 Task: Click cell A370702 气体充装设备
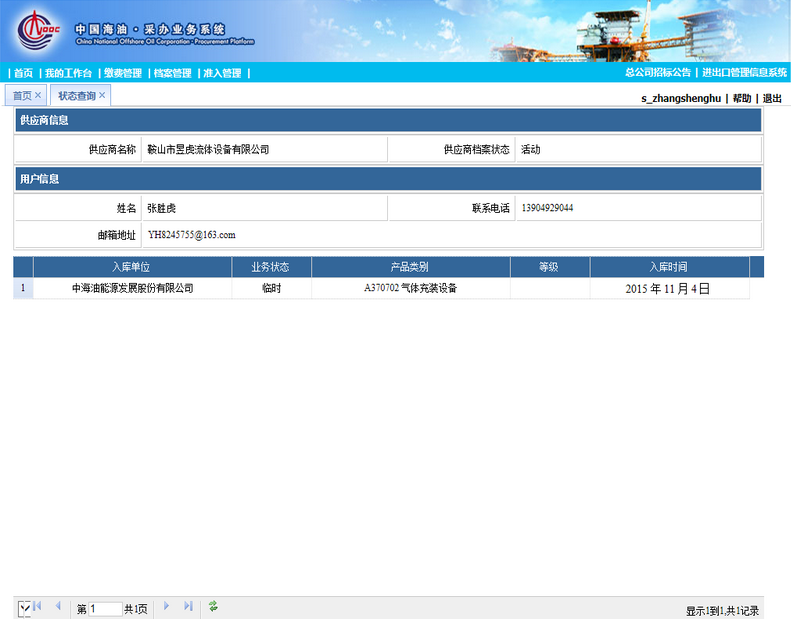[411, 288]
